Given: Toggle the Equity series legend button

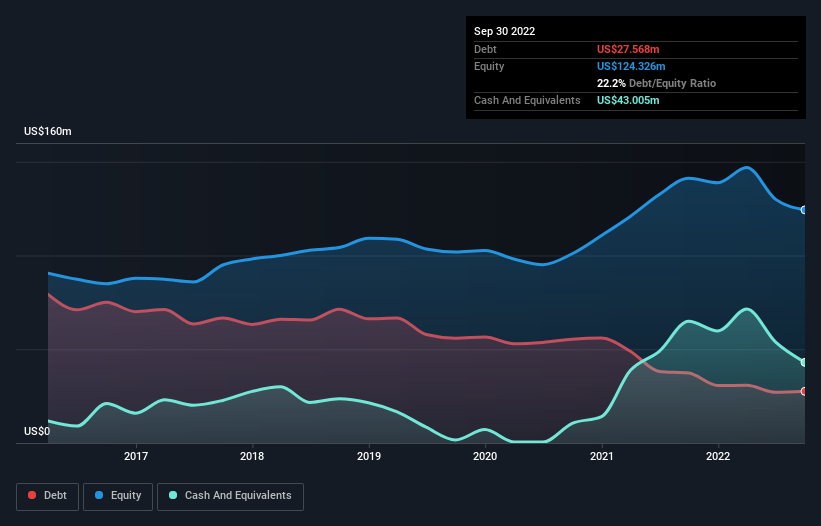Looking at the screenshot, I should click(118, 496).
